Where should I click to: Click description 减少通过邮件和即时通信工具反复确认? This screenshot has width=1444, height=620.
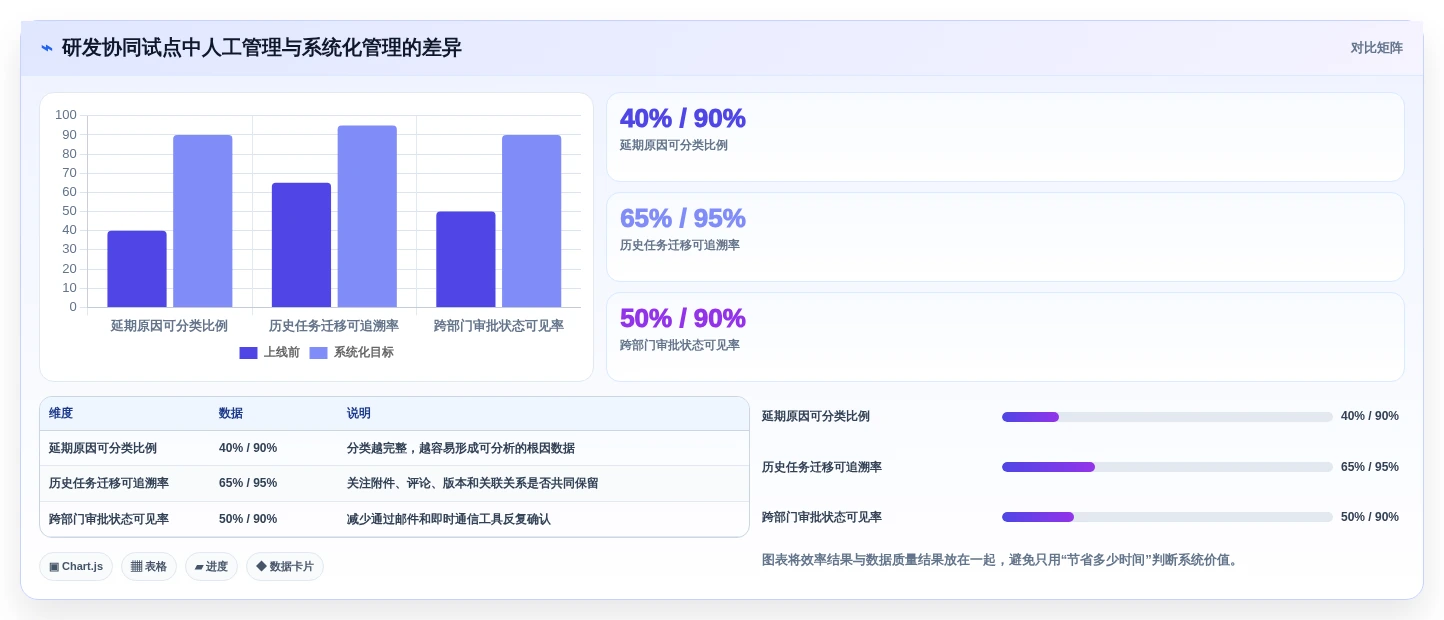coord(449,519)
